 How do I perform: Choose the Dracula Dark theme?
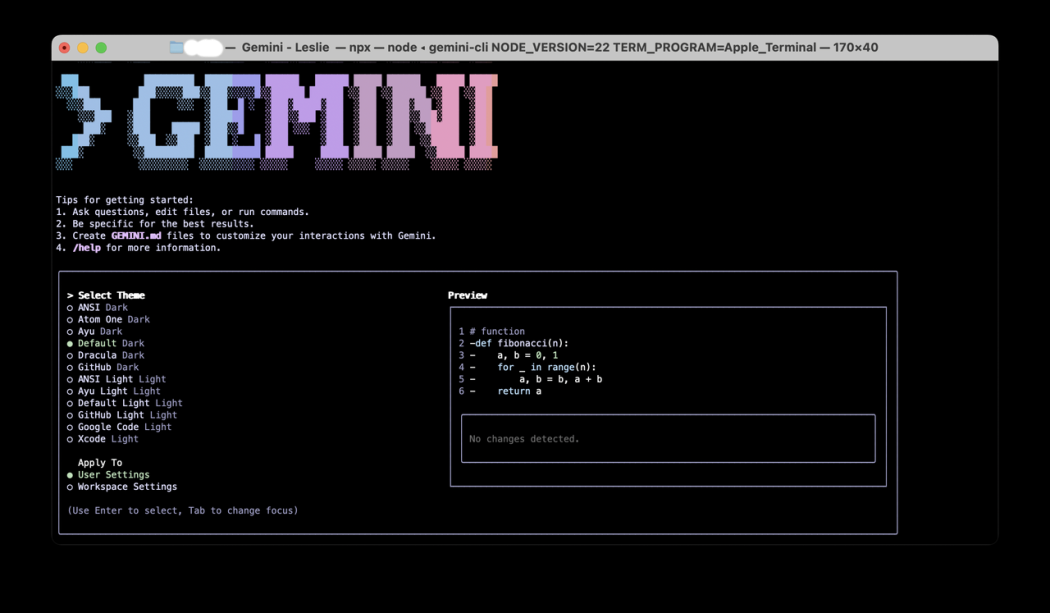pyautogui.click(x=110, y=355)
